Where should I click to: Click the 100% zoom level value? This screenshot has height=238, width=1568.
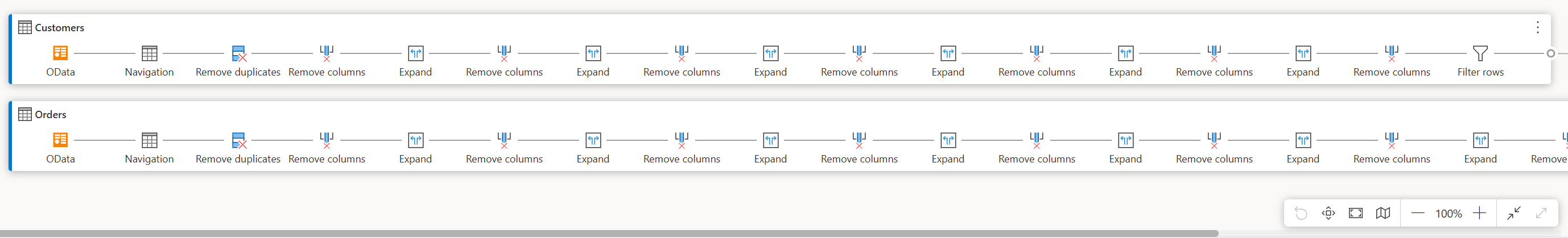[1449, 214]
